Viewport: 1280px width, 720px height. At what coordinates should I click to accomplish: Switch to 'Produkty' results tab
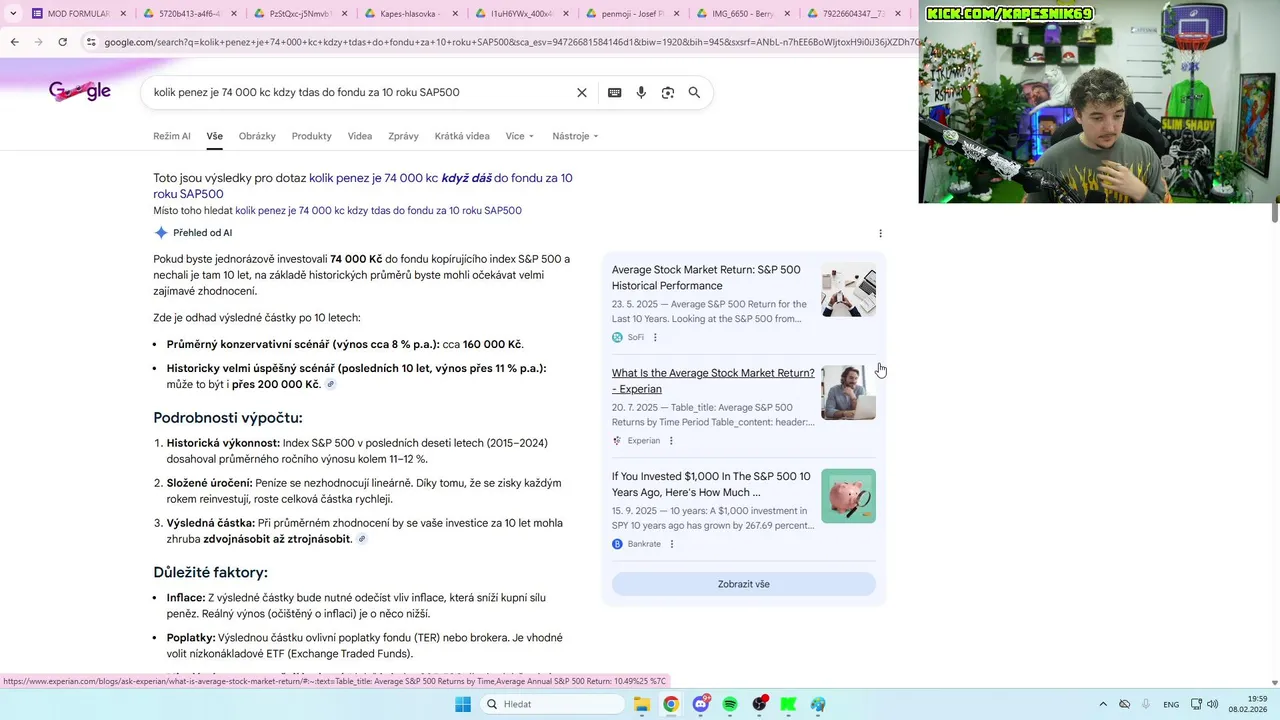312,136
